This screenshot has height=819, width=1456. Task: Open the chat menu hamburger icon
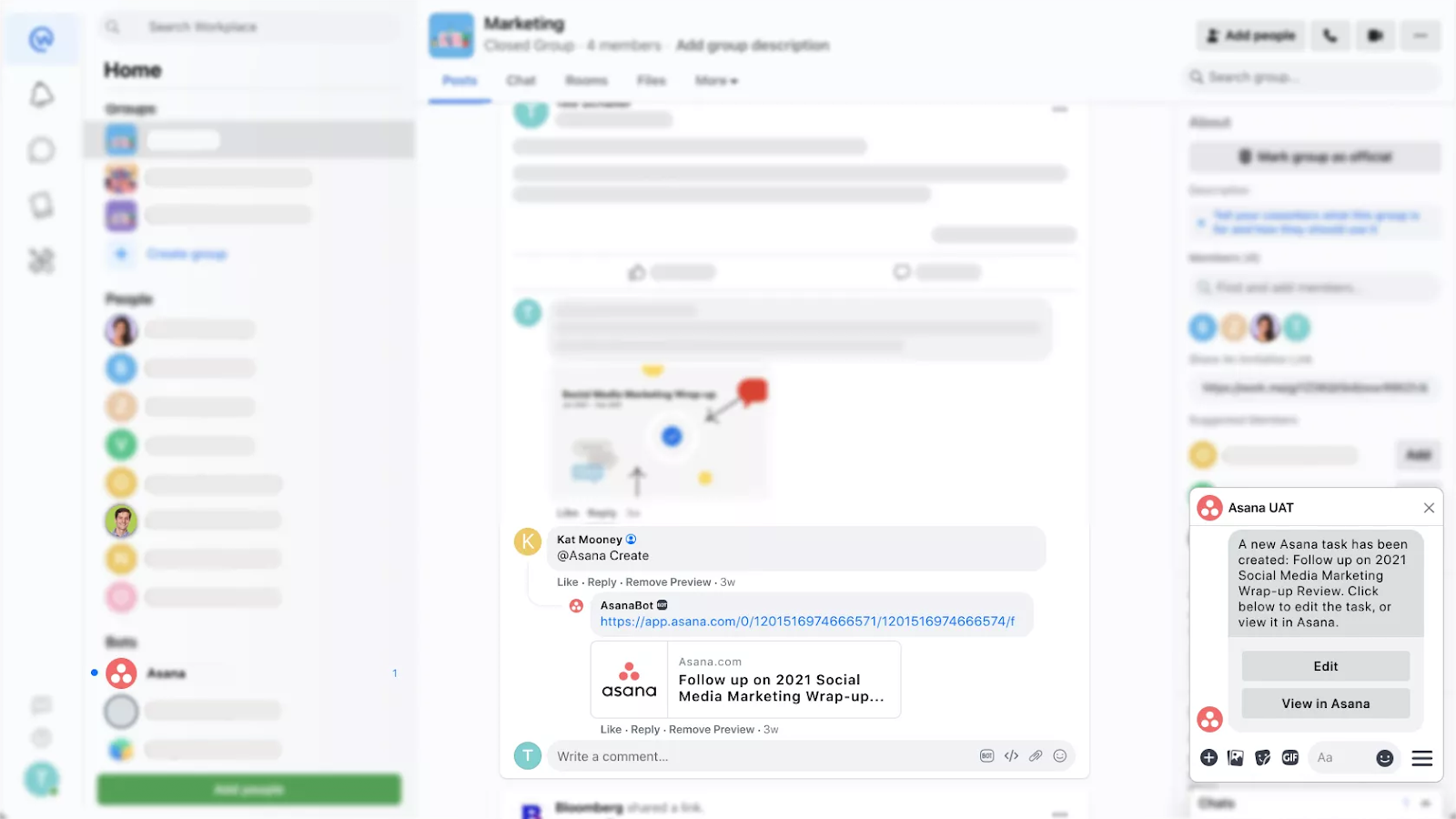pyautogui.click(x=1422, y=758)
